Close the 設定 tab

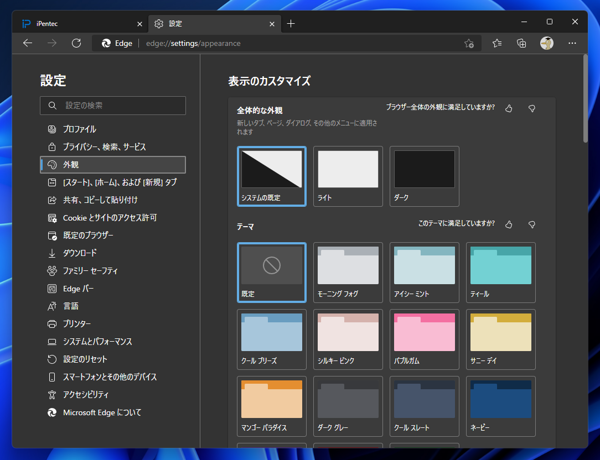coord(272,24)
